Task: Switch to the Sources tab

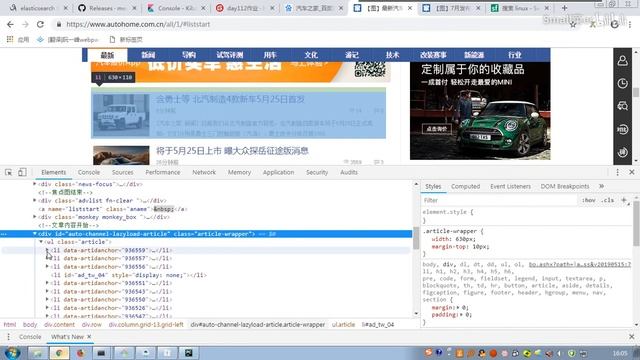Action: coord(122,172)
